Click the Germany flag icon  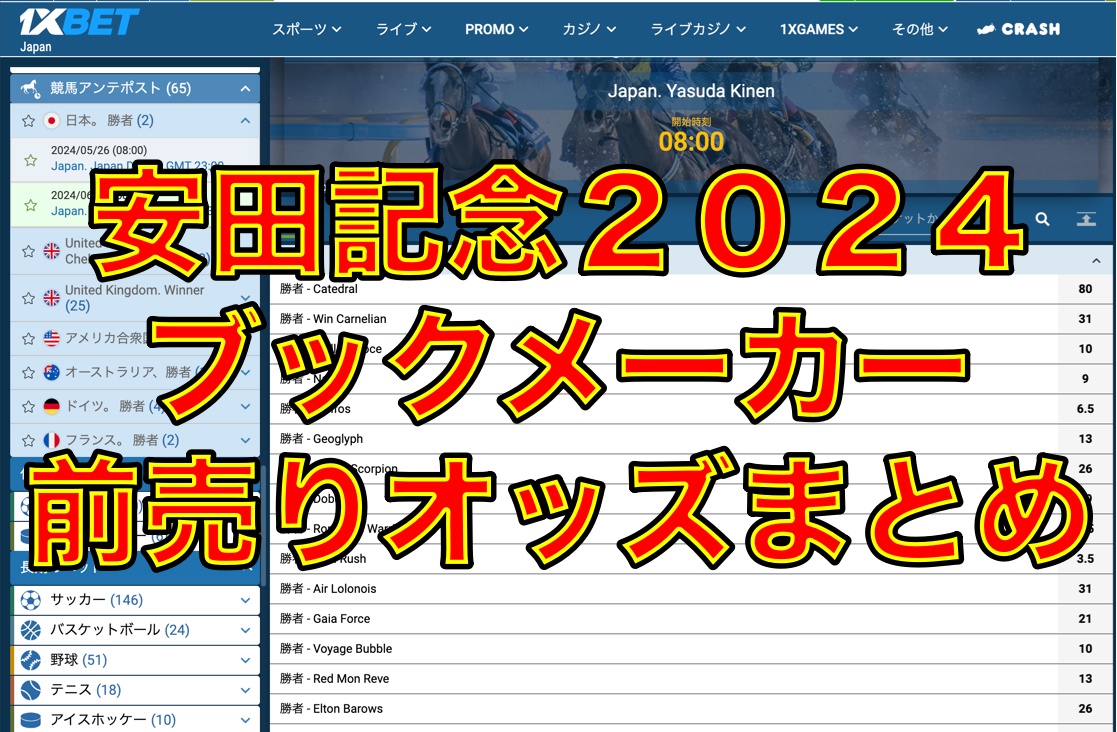(x=51, y=406)
